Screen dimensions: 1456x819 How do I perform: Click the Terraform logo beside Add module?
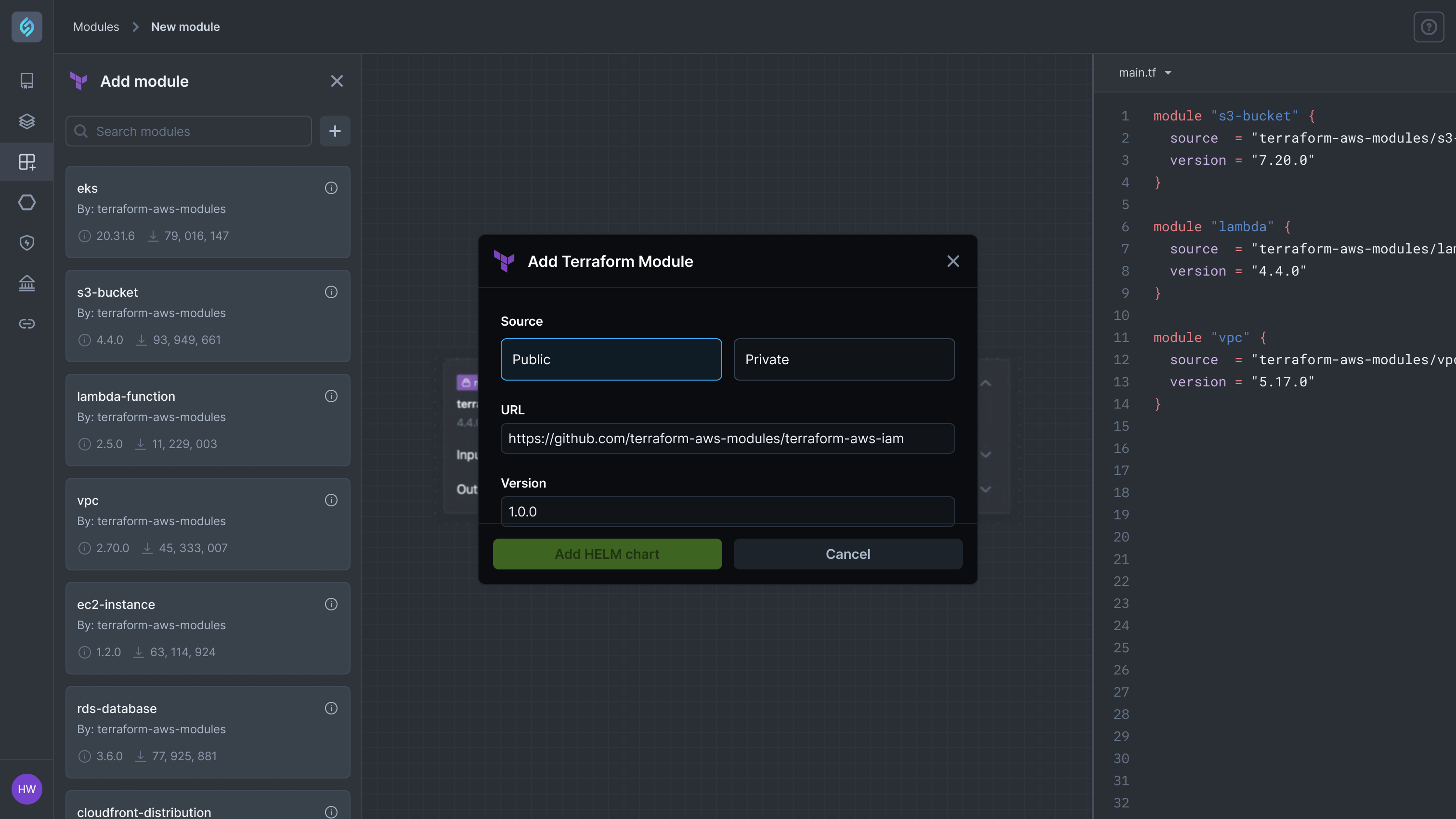click(78, 81)
